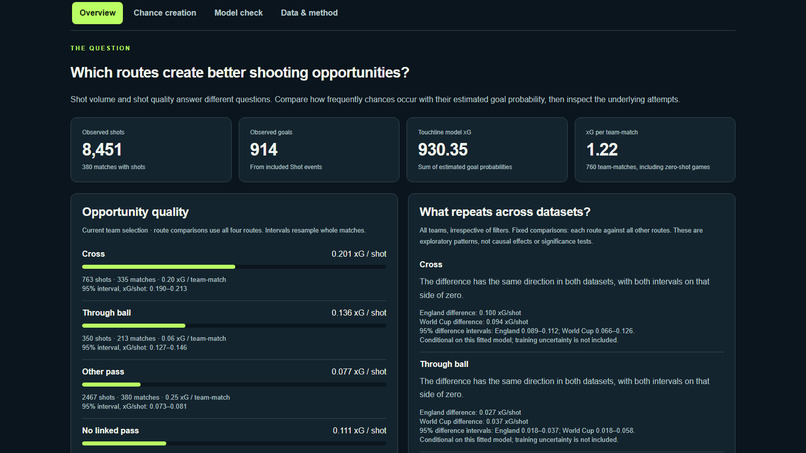The image size is (806, 453).
Task: Click the xG per team-match 1.22 card
Action: click(655, 150)
